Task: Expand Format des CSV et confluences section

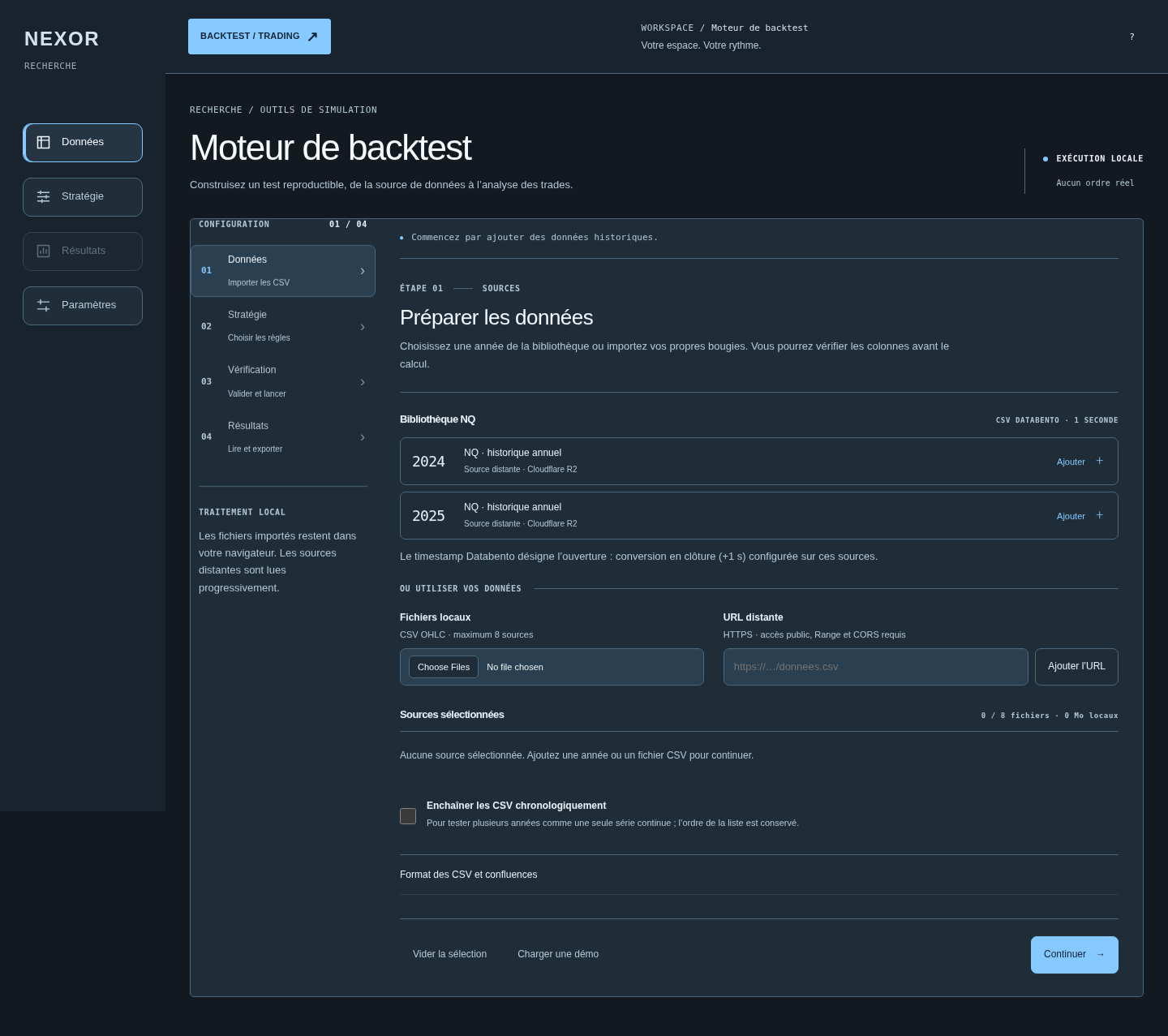Action: click(x=759, y=875)
